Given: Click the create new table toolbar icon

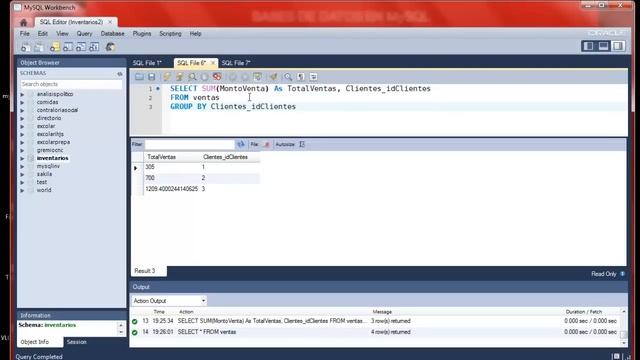Looking at the screenshot, I should pyautogui.click(x=68, y=47).
